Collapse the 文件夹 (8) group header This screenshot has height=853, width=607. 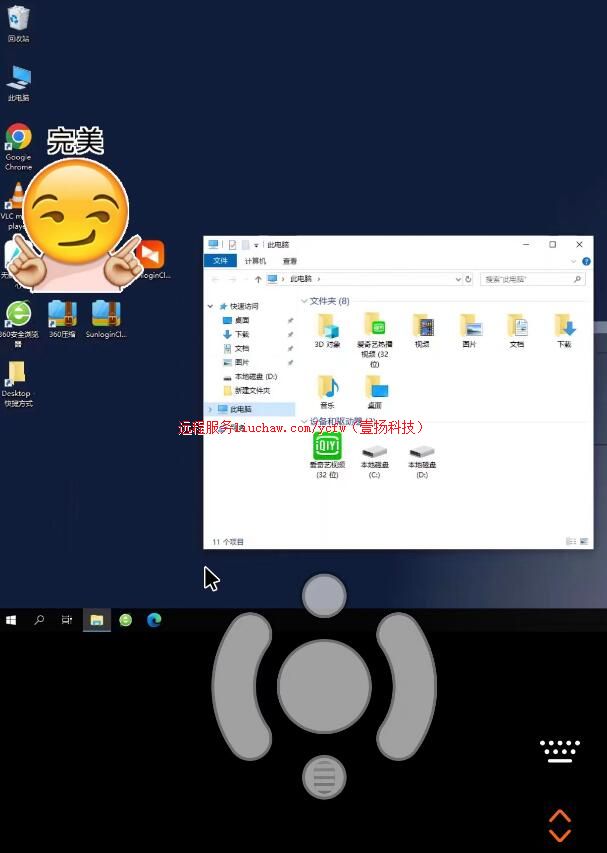[x=305, y=301]
